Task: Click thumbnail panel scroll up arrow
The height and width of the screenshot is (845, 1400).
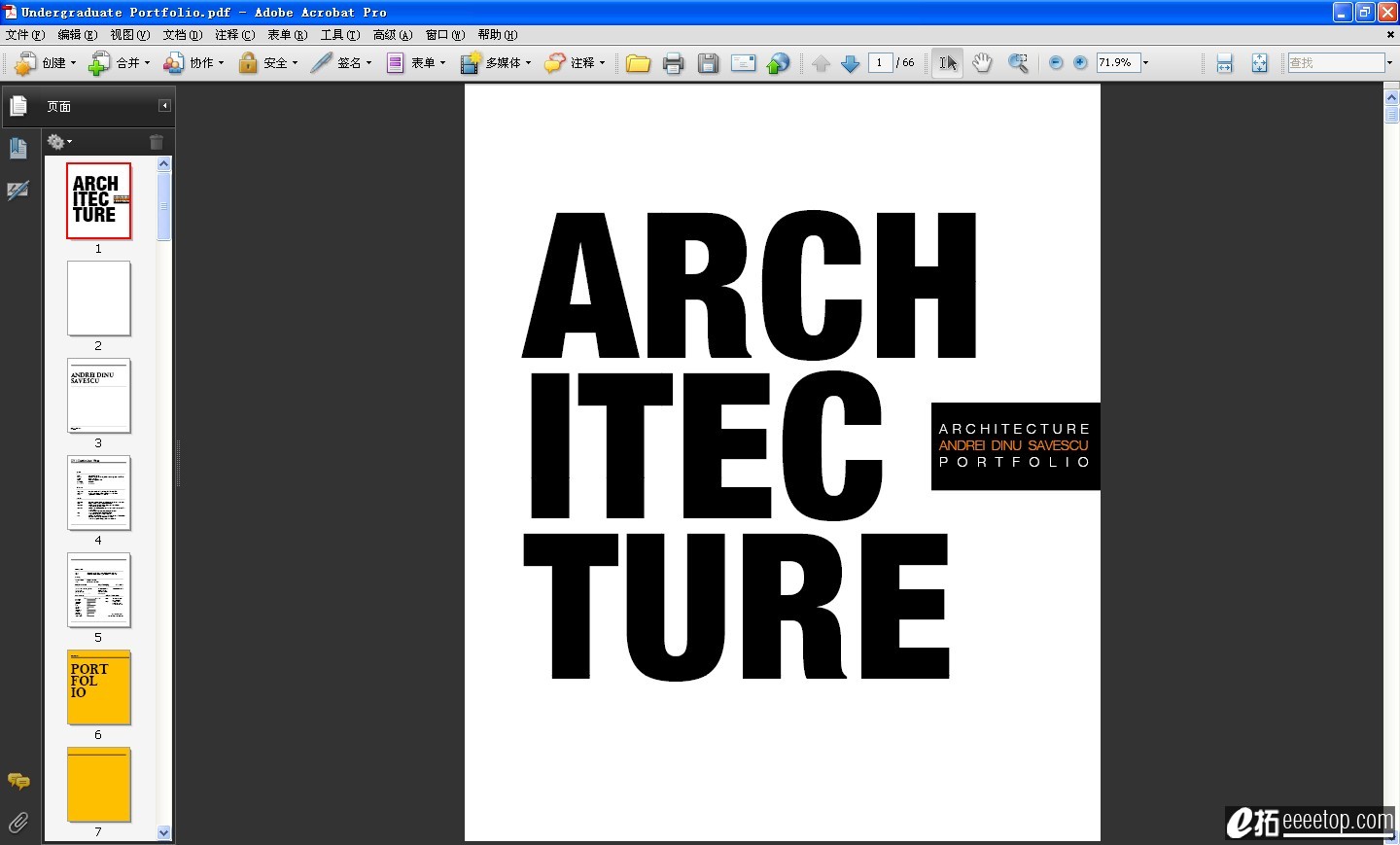Action: click(x=163, y=164)
